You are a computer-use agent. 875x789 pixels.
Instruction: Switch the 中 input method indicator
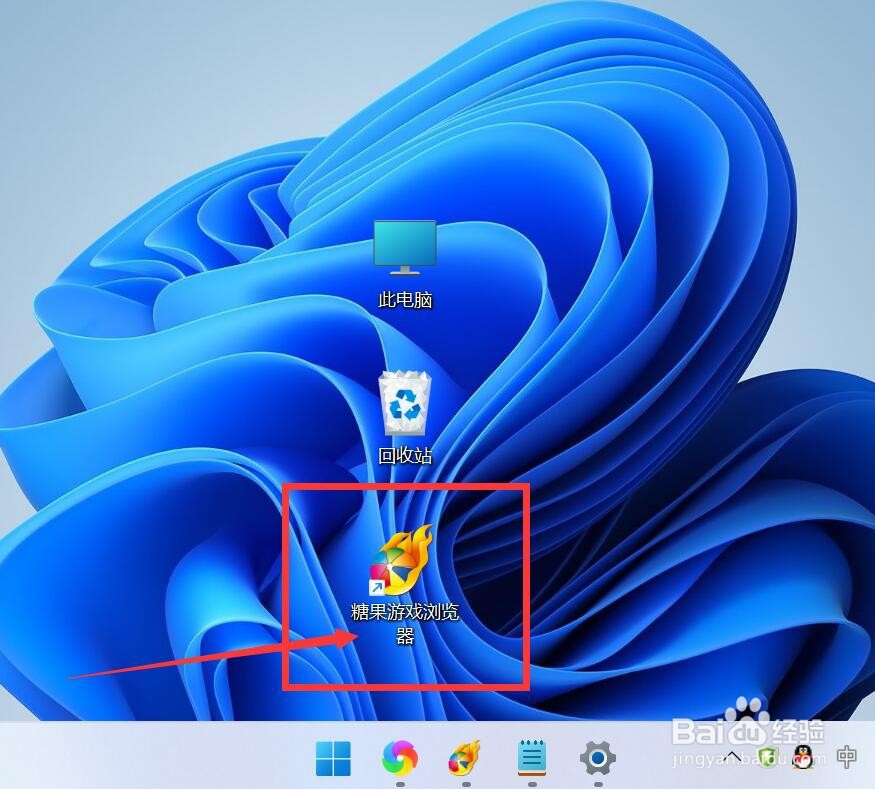click(x=847, y=757)
